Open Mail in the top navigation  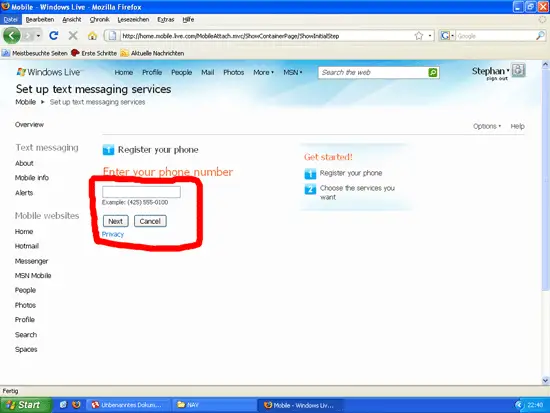pos(207,72)
